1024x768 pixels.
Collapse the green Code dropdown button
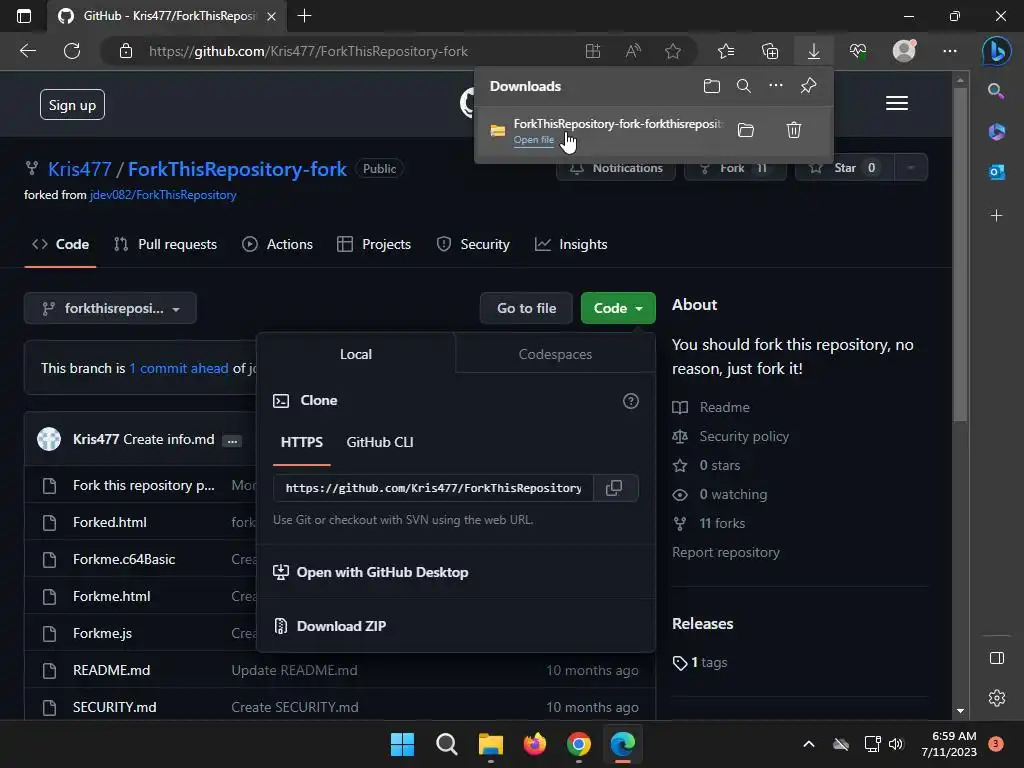(618, 308)
